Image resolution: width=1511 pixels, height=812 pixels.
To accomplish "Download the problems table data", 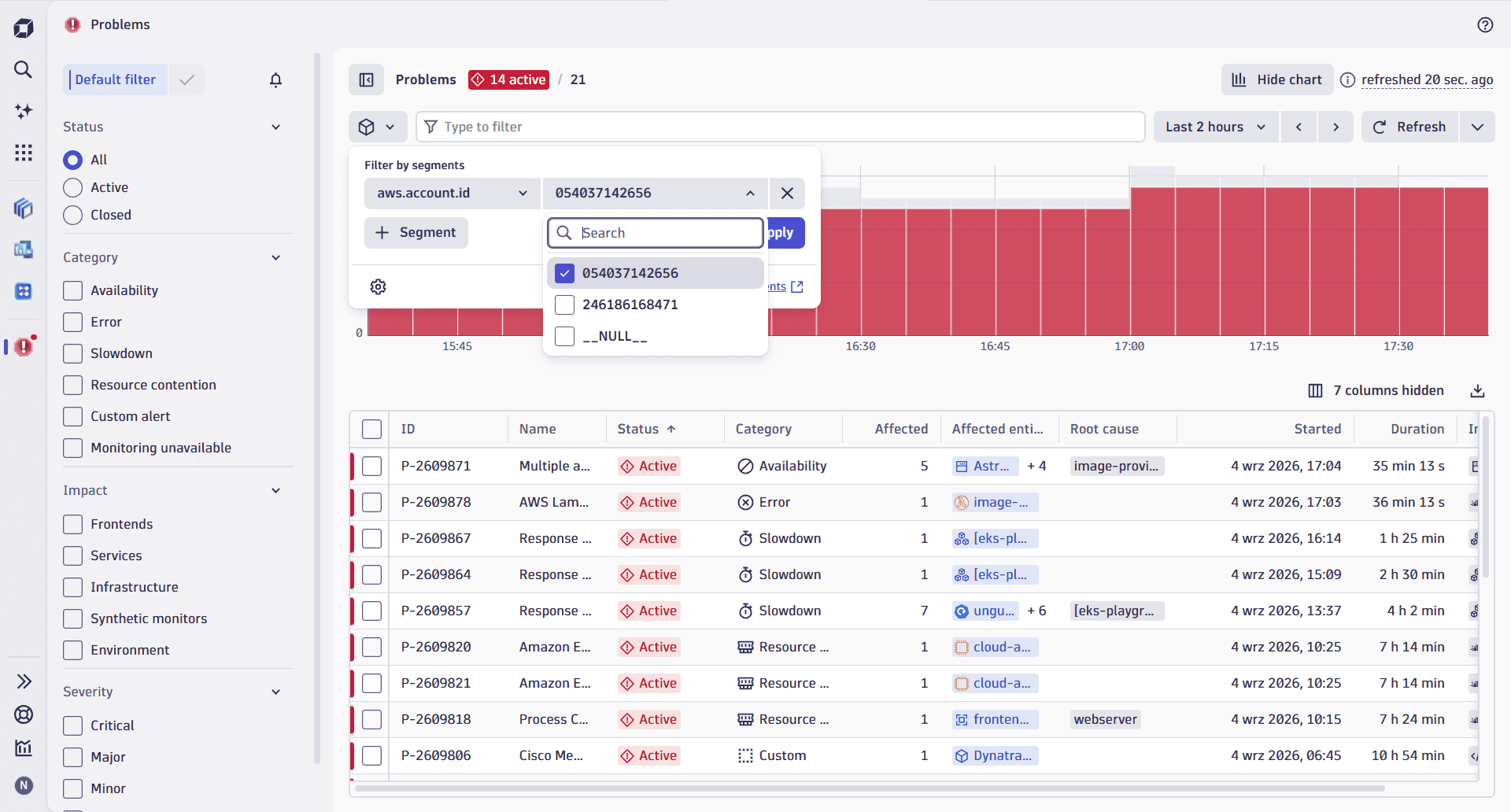I will 1477,390.
